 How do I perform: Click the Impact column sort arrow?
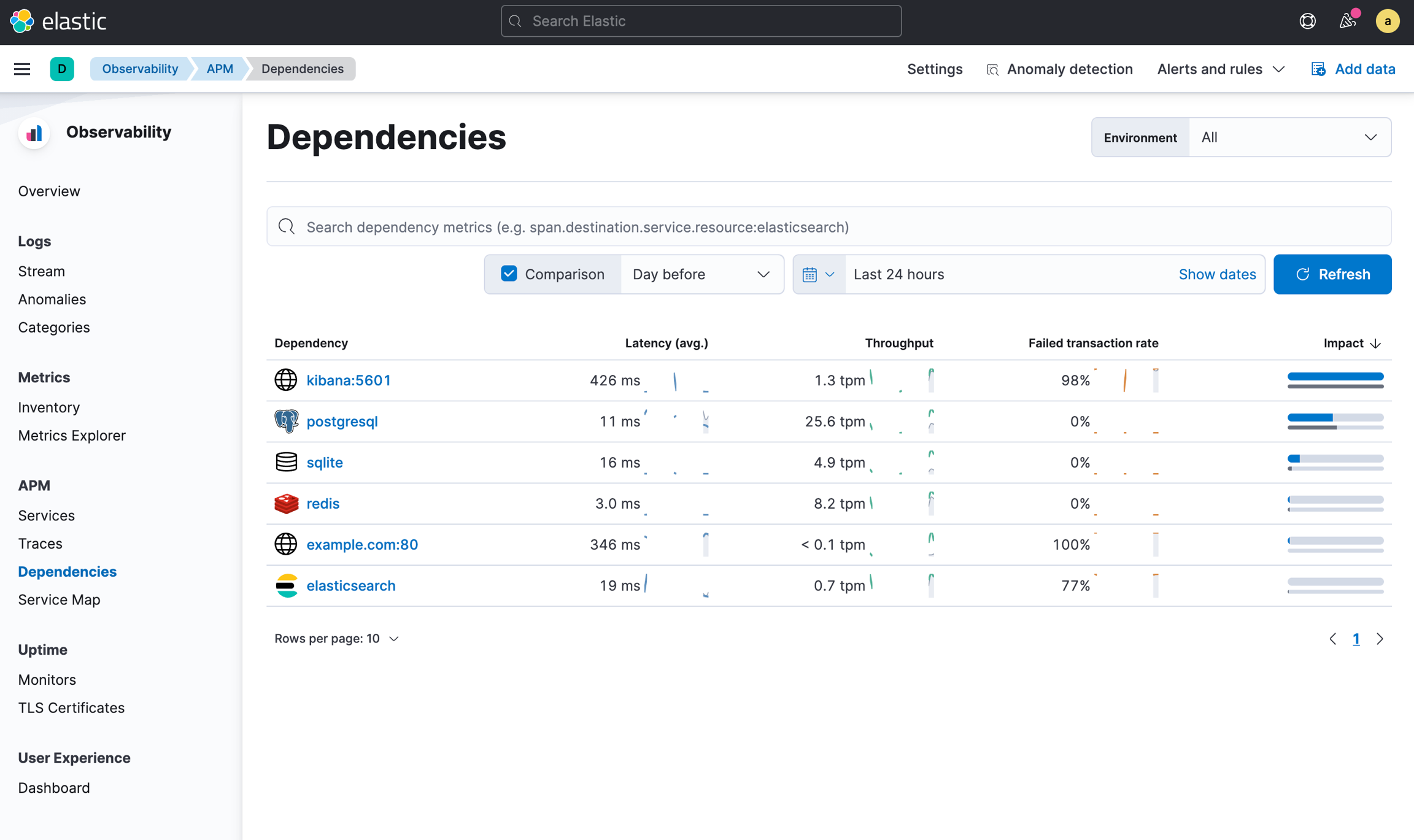1375,344
